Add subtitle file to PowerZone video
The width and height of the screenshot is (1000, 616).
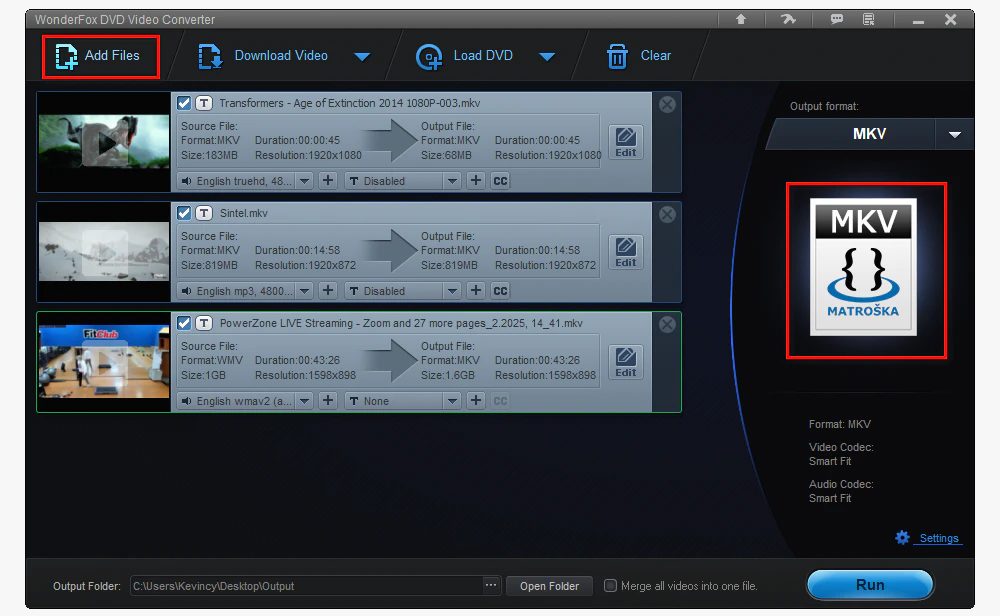[476, 401]
